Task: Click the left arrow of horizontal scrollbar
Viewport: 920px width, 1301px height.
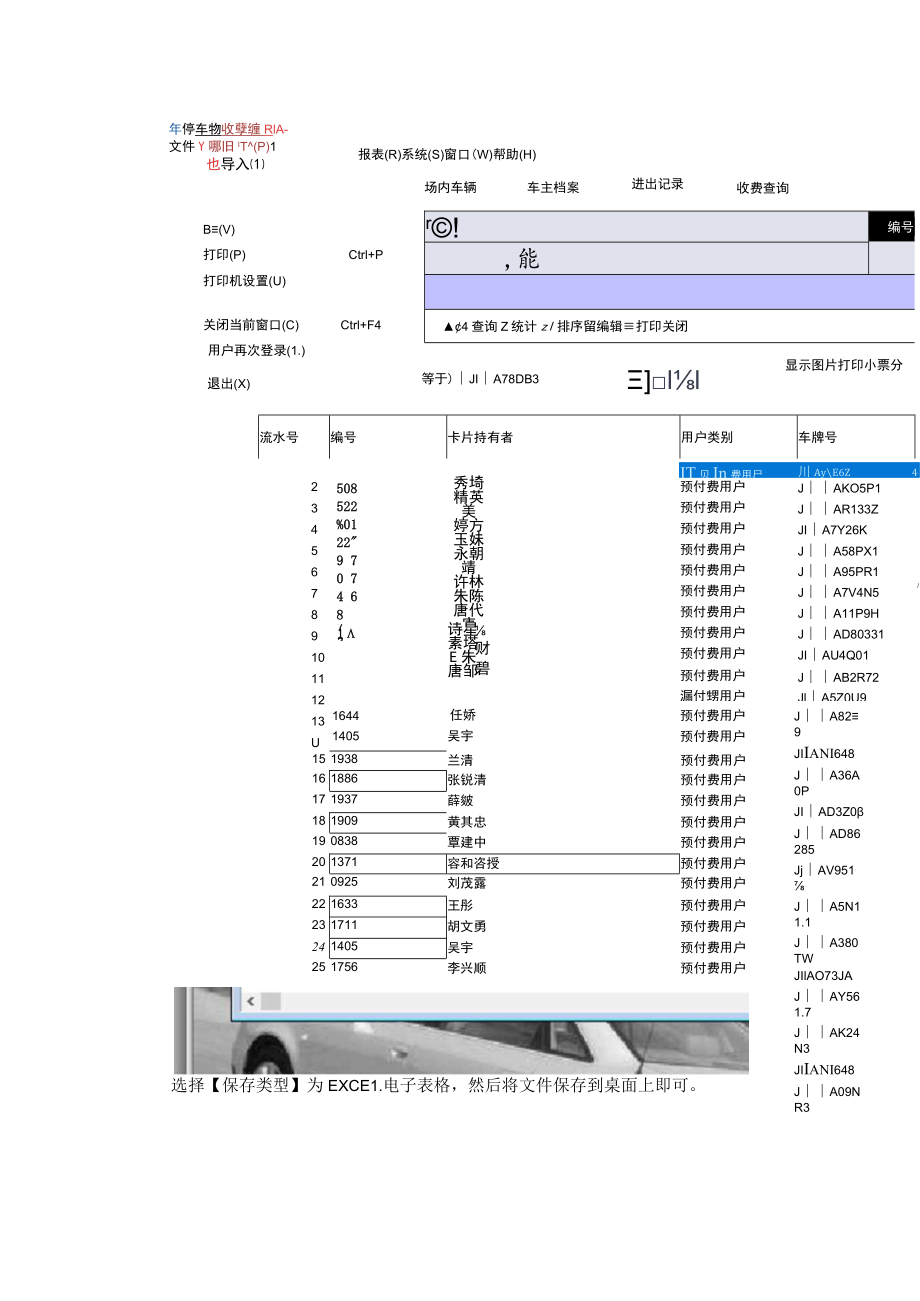Action: click(250, 1001)
